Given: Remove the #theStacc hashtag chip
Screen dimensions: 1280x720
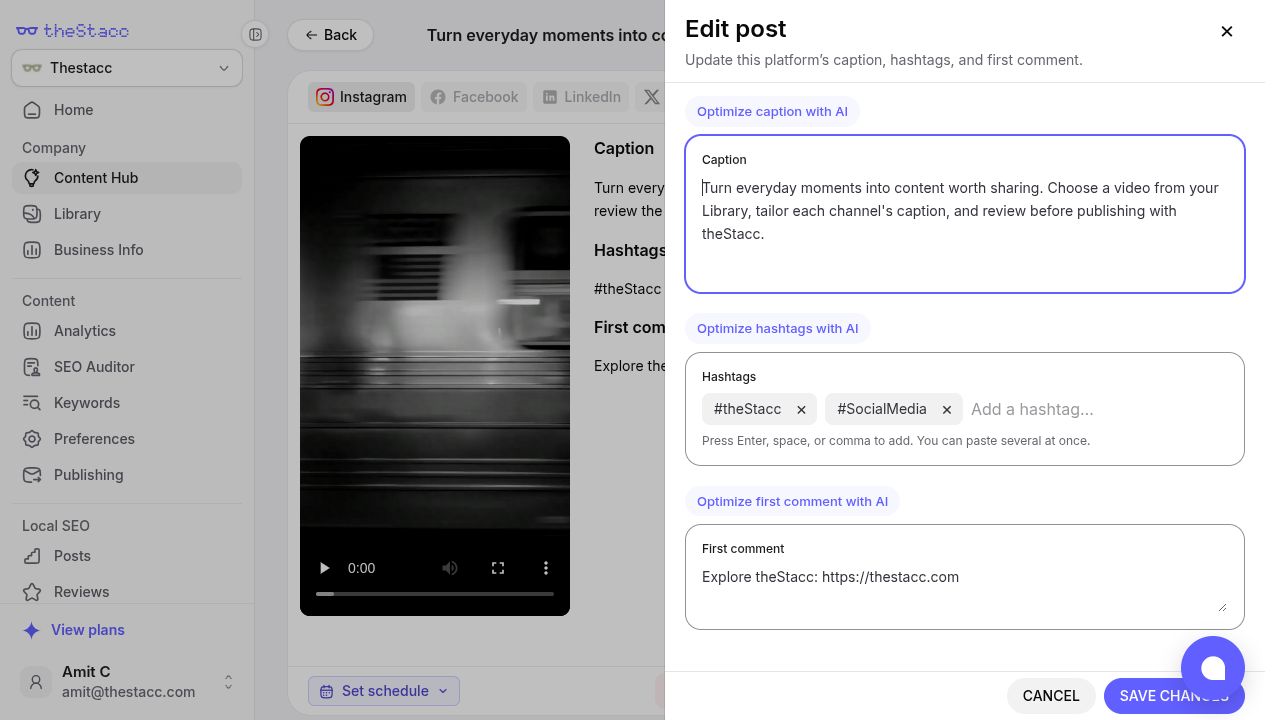Looking at the screenshot, I should (x=801, y=409).
